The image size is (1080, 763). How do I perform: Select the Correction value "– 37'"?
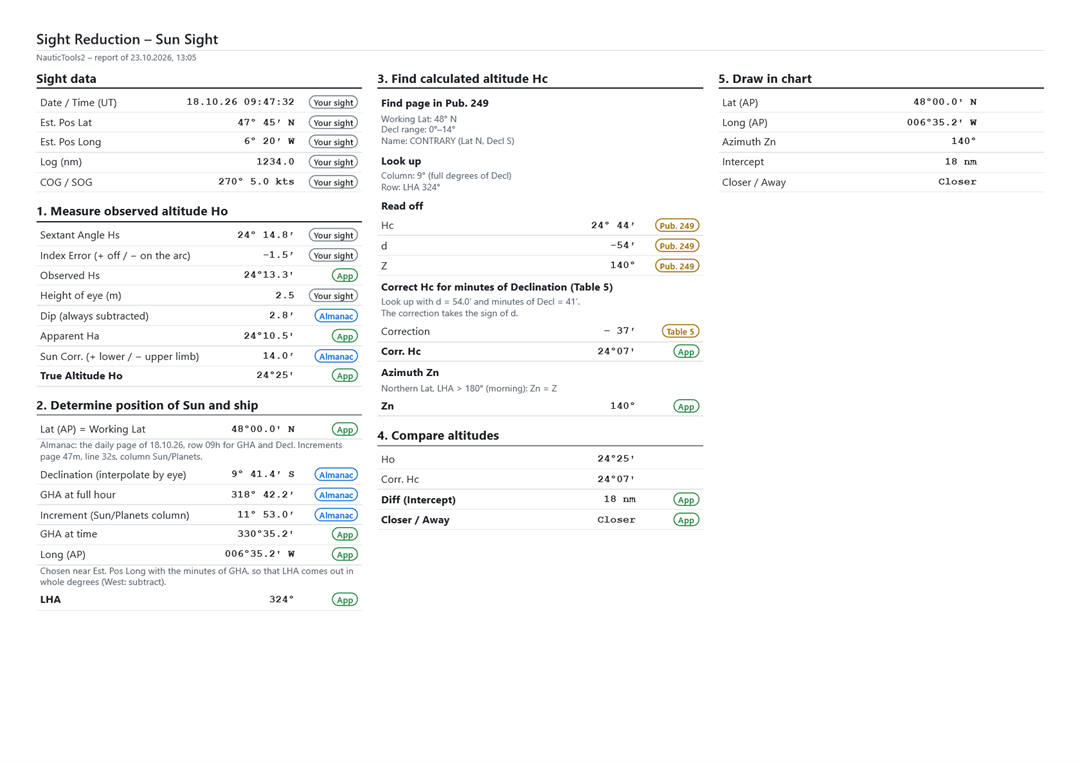(x=619, y=331)
